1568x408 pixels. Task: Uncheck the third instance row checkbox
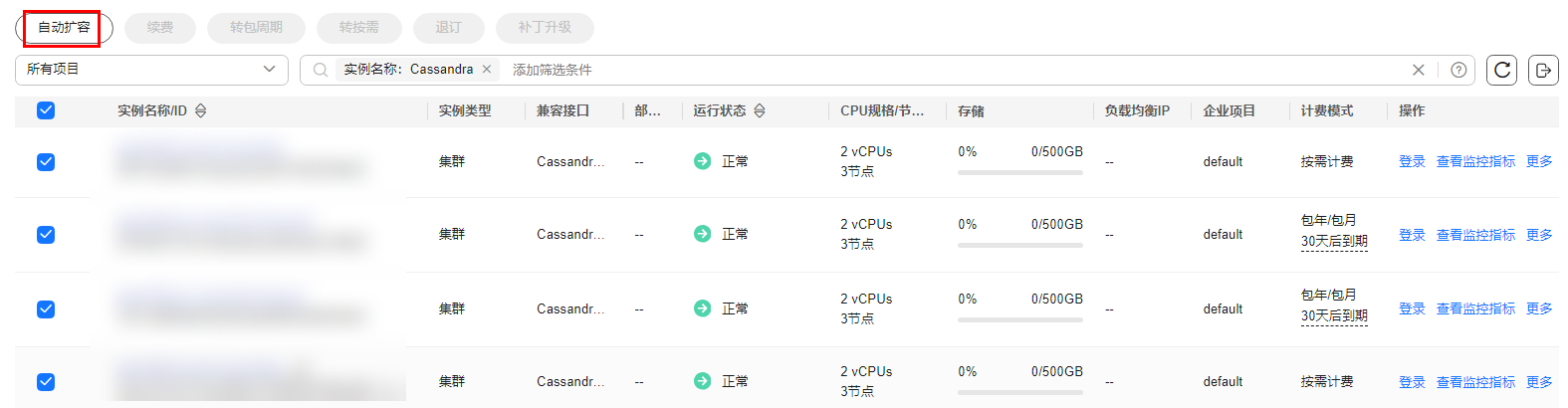coord(46,309)
